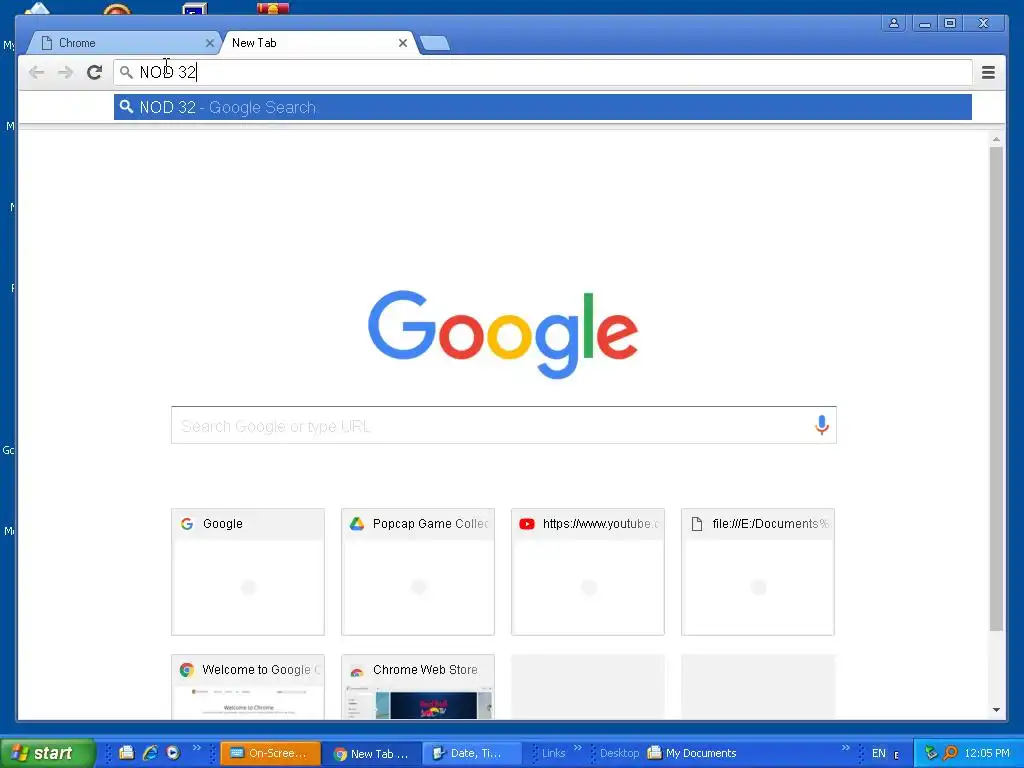This screenshot has height=768, width=1024.
Task: Expand the Links toolbar chevron
Action: (577, 748)
